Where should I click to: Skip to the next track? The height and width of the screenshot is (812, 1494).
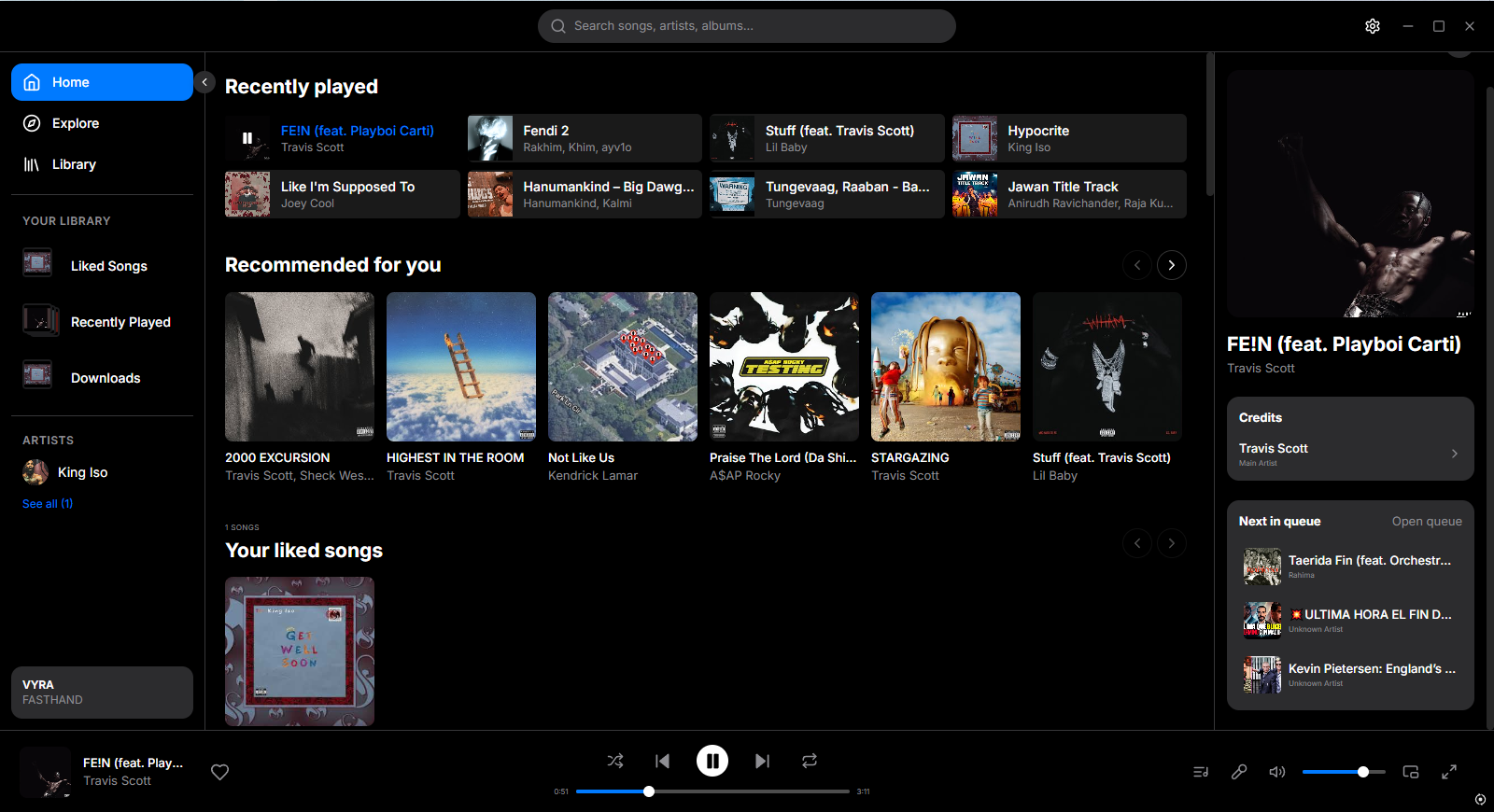tap(762, 761)
